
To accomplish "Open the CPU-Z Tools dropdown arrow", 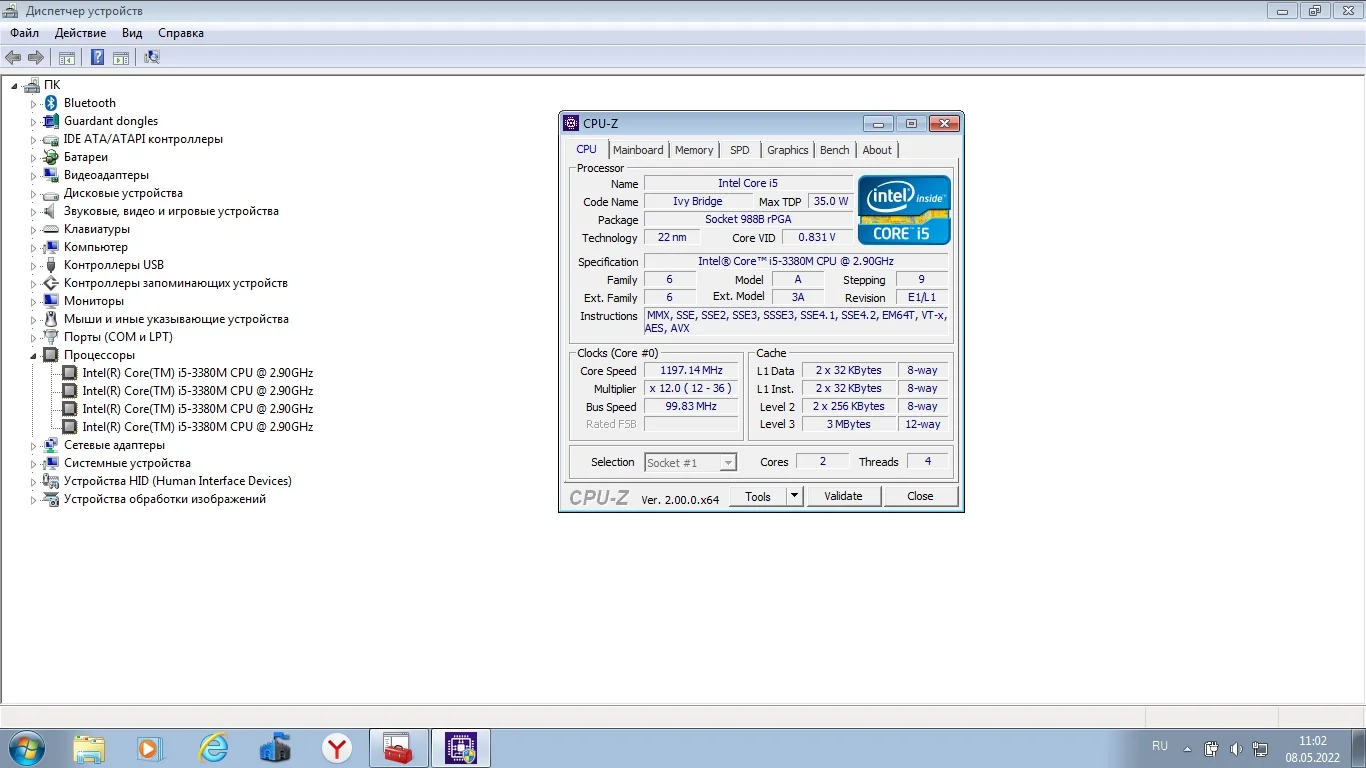I will click(x=794, y=496).
